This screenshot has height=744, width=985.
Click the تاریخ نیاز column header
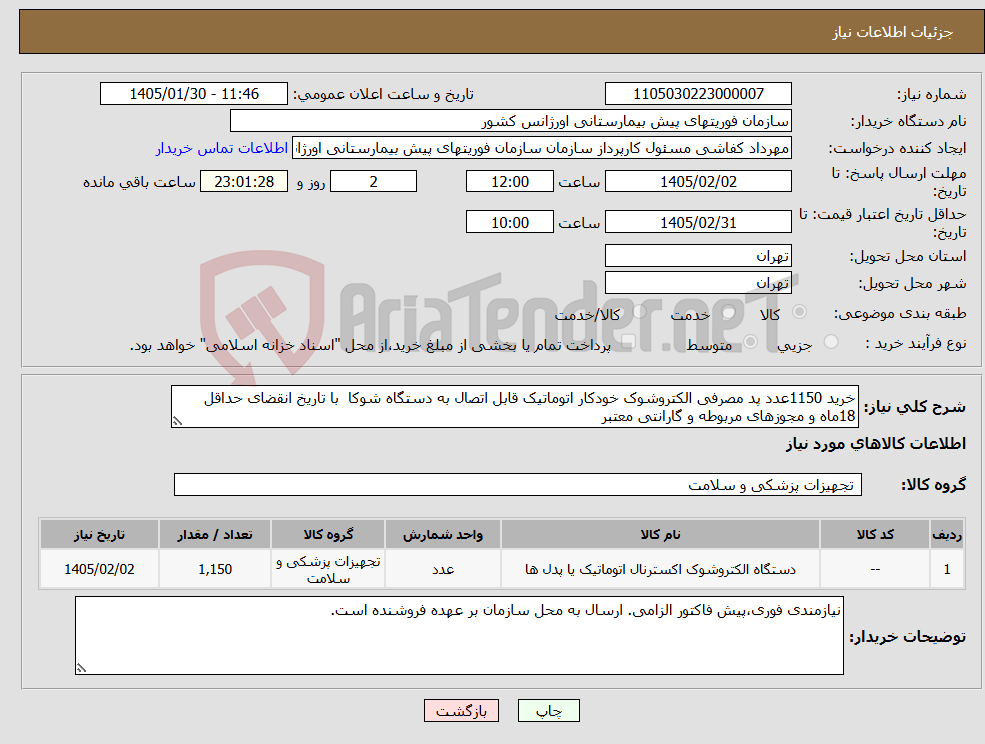(x=99, y=534)
